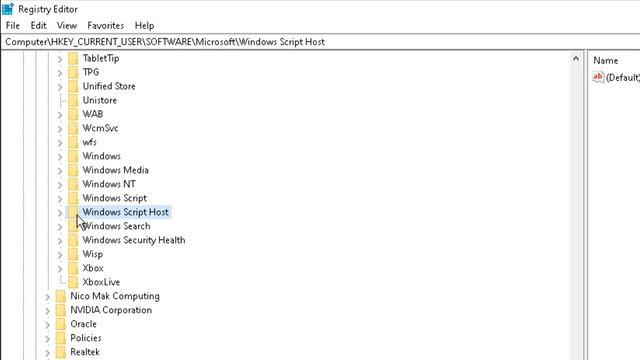Viewport: 640px width, 360px height.
Task: Click the Windows Script folder icon
Action: 73,198
